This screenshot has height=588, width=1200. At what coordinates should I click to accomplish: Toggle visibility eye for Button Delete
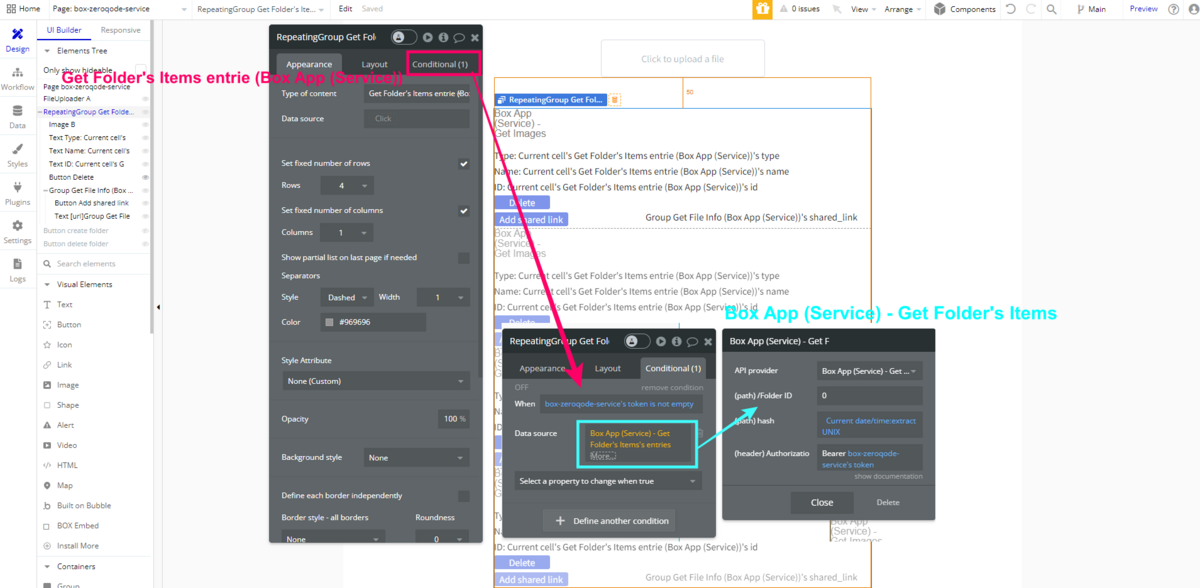pos(145,177)
